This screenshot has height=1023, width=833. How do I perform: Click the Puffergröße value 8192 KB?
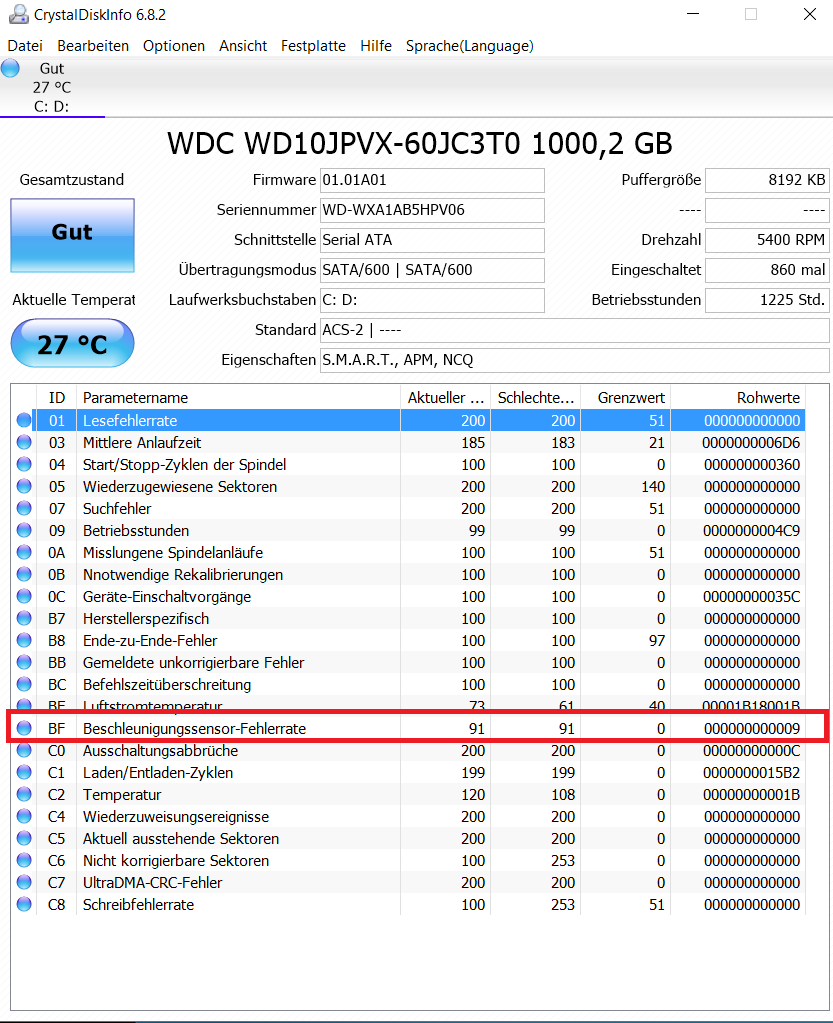coord(767,180)
